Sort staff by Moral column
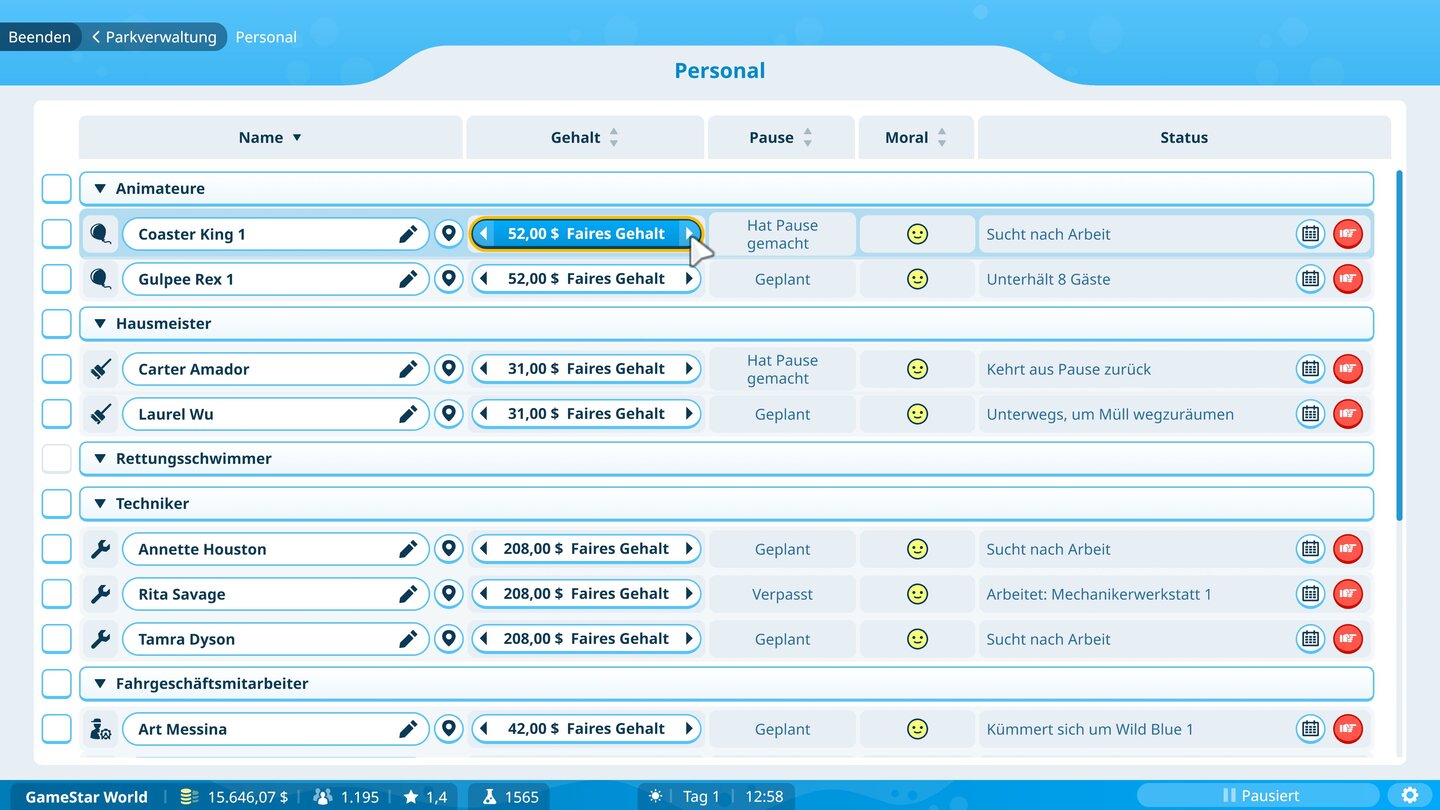Viewport: 1440px width, 810px height. coord(916,138)
